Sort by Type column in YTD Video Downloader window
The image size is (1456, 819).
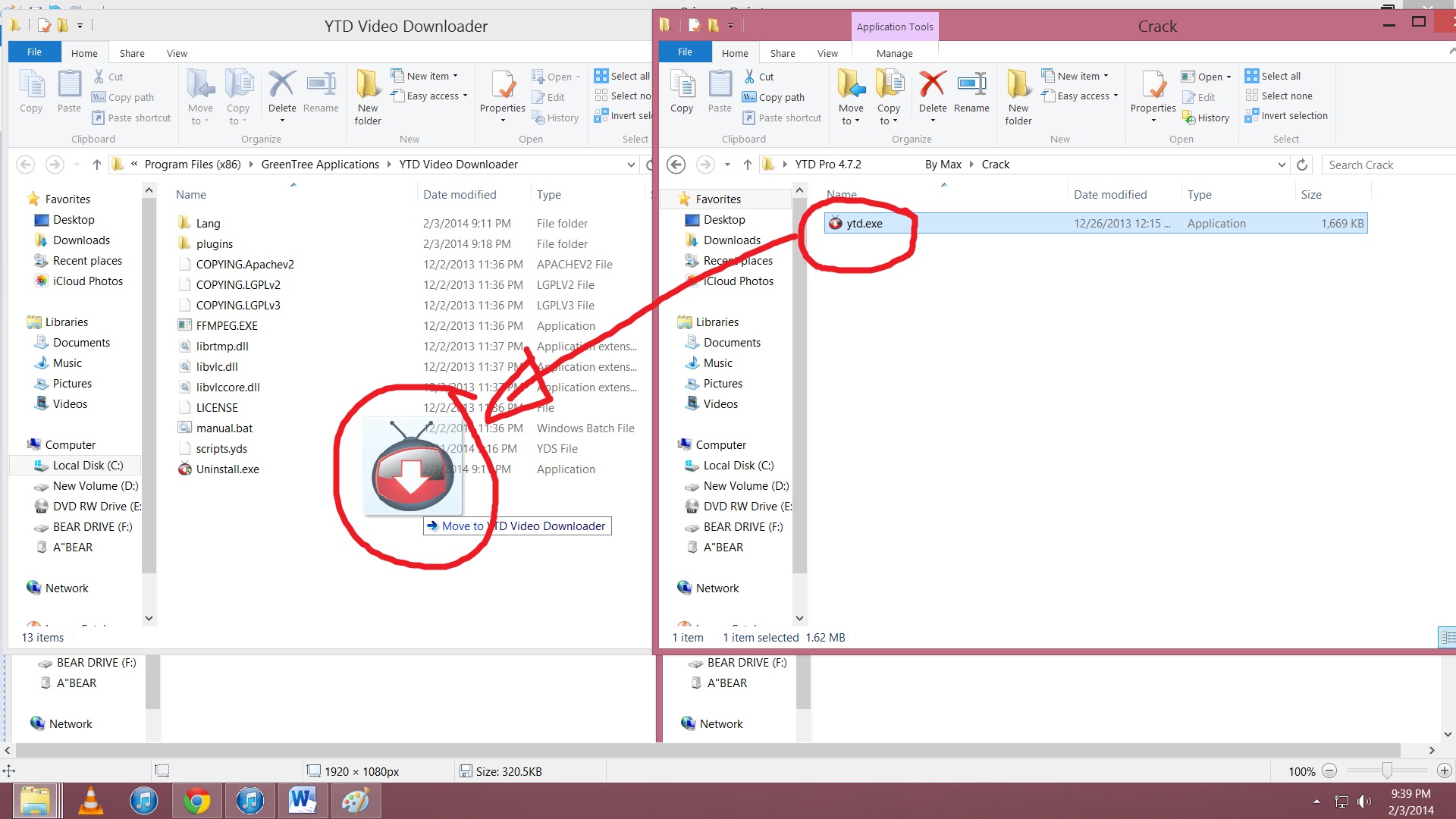[x=549, y=195]
